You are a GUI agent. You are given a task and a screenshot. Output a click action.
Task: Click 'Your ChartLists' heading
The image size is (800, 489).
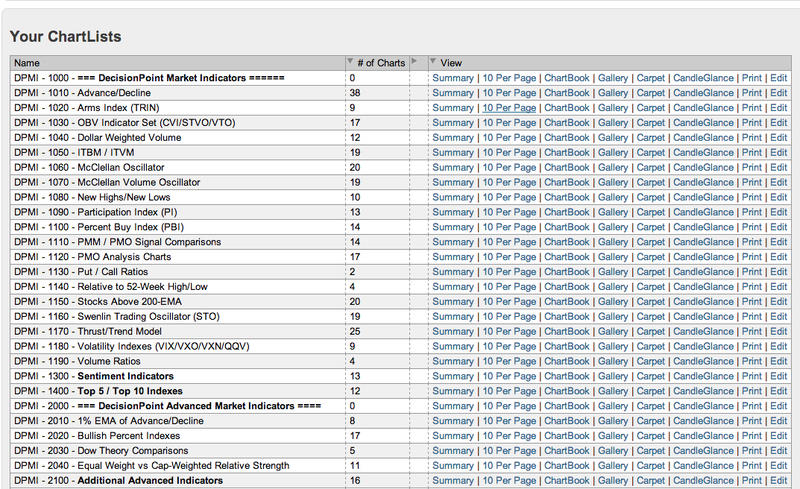click(65, 37)
